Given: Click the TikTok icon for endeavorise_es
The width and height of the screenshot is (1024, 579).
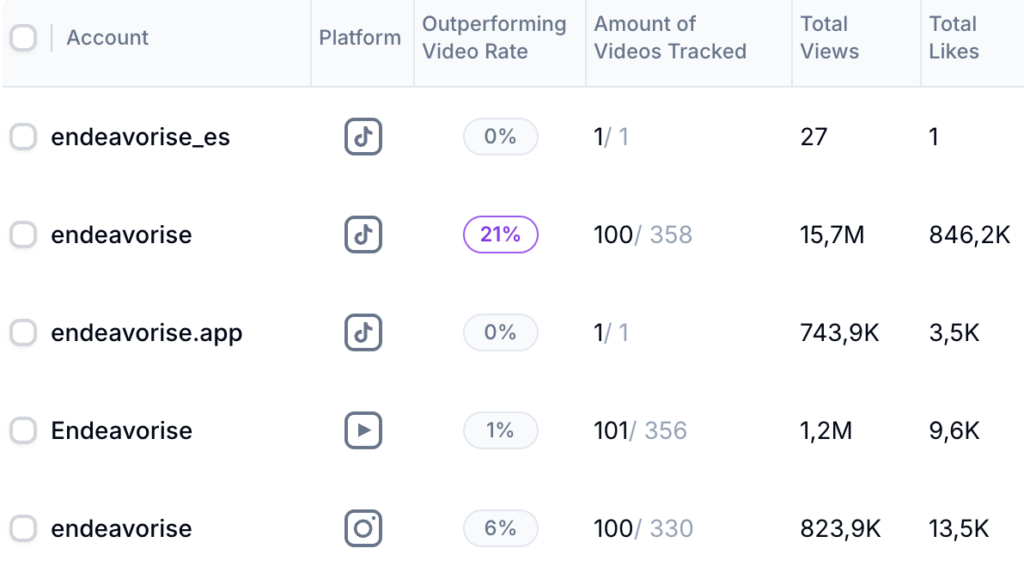Looking at the screenshot, I should 363,137.
